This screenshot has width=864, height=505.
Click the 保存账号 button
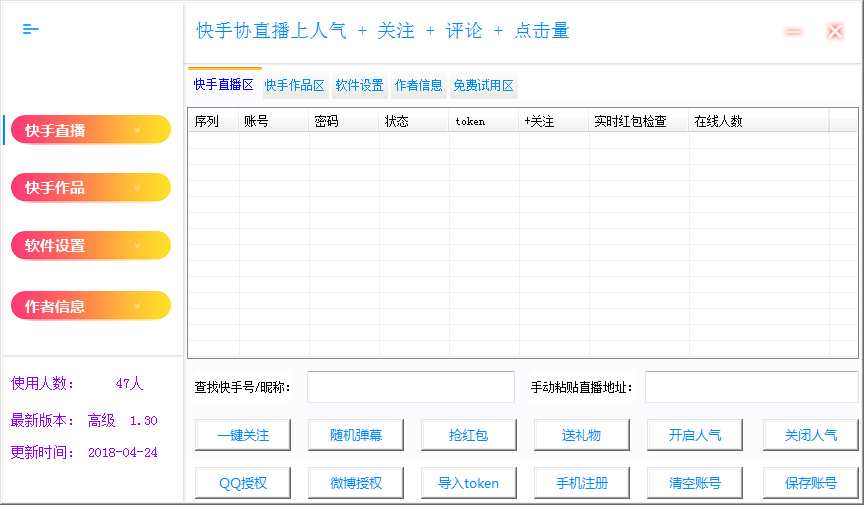pyautogui.click(x=811, y=483)
